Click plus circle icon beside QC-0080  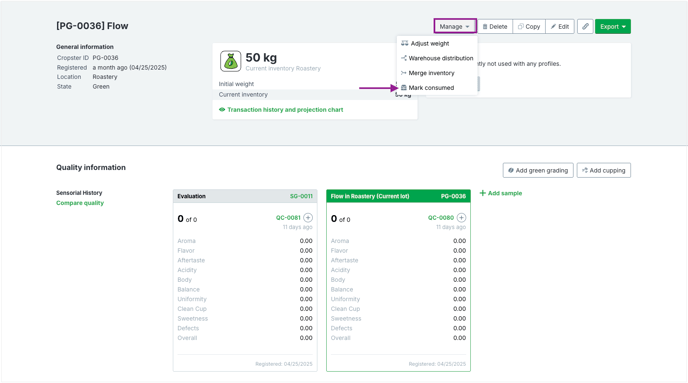point(461,218)
